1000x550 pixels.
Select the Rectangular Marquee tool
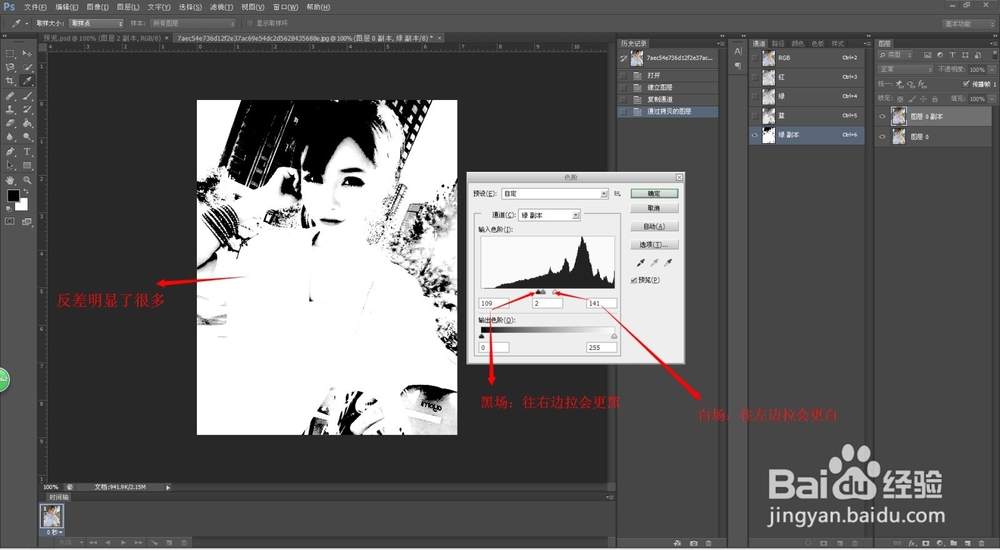[10, 54]
